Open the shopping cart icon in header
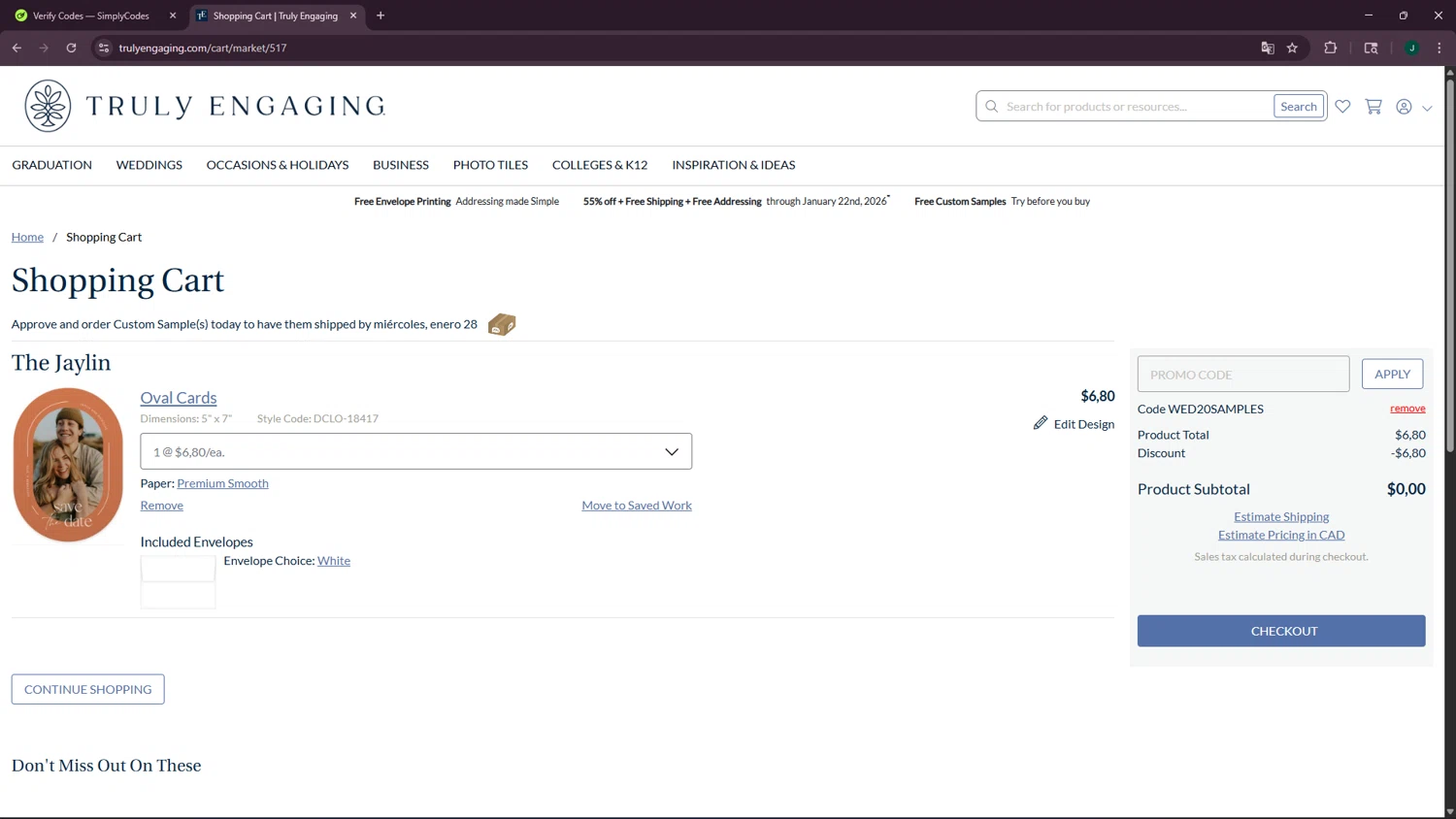The width and height of the screenshot is (1456, 819). (x=1373, y=107)
